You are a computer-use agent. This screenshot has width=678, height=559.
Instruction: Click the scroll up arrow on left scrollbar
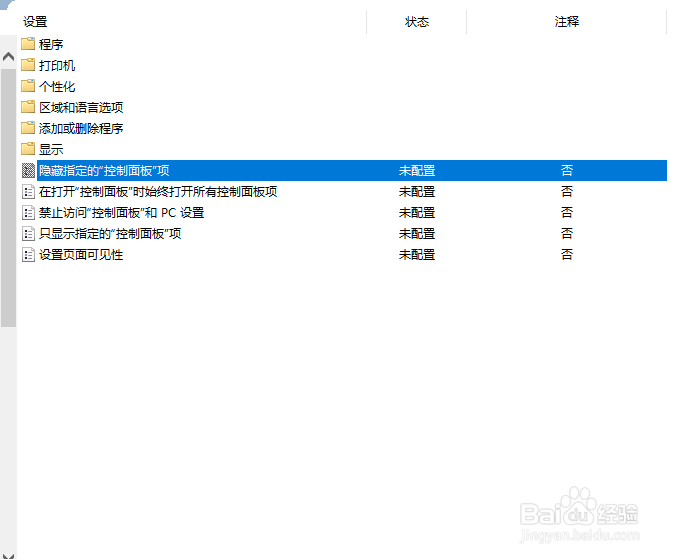(8, 57)
